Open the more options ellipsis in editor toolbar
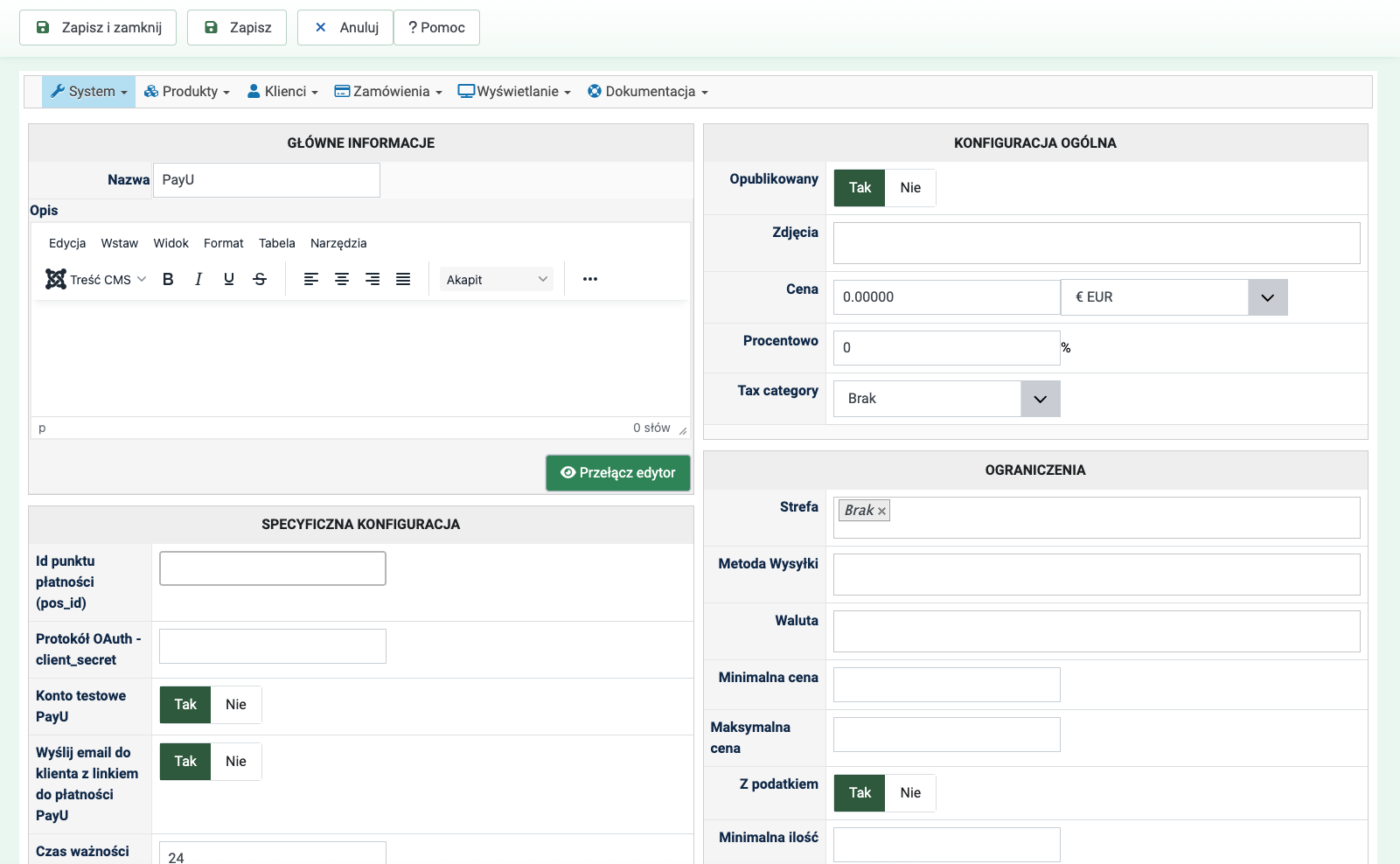Viewport: 1400px width, 864px height. coord(590,279)
